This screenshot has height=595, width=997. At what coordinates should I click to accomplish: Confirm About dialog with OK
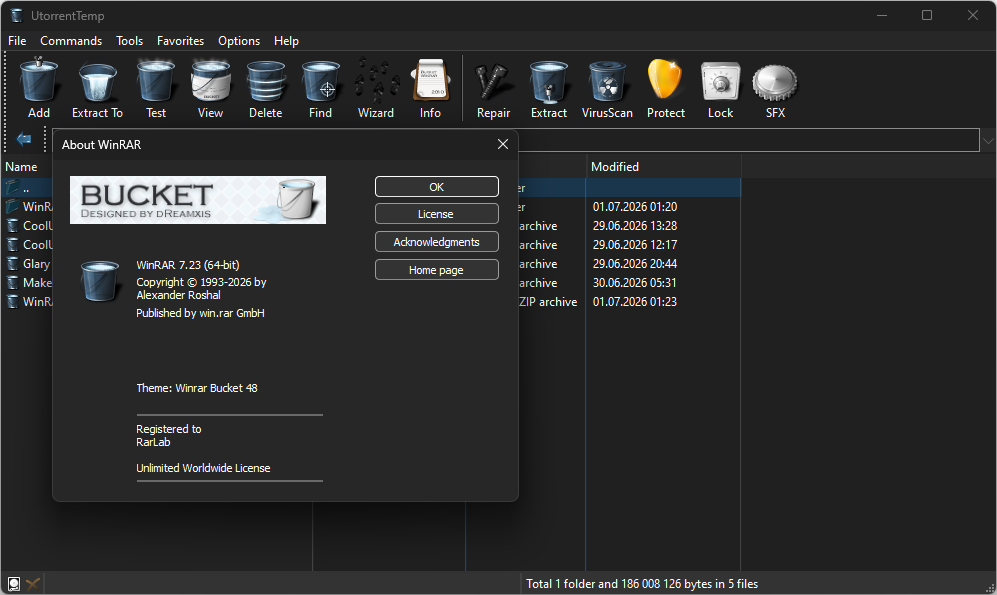(437, 187)
